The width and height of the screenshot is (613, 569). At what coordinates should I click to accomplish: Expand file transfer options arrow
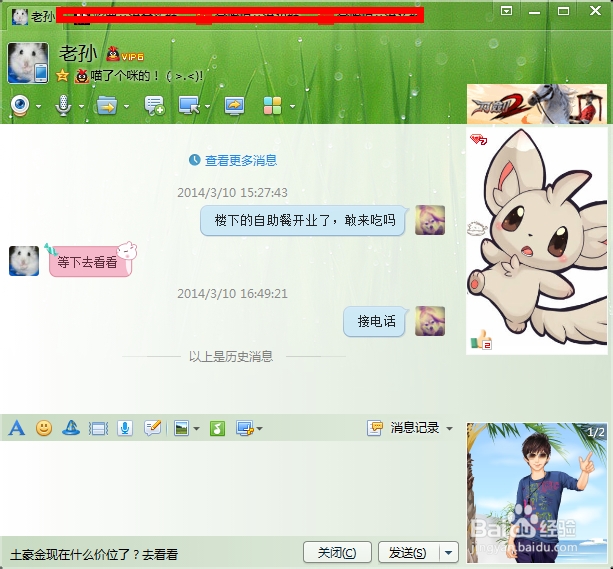click(x=126, y=106)
